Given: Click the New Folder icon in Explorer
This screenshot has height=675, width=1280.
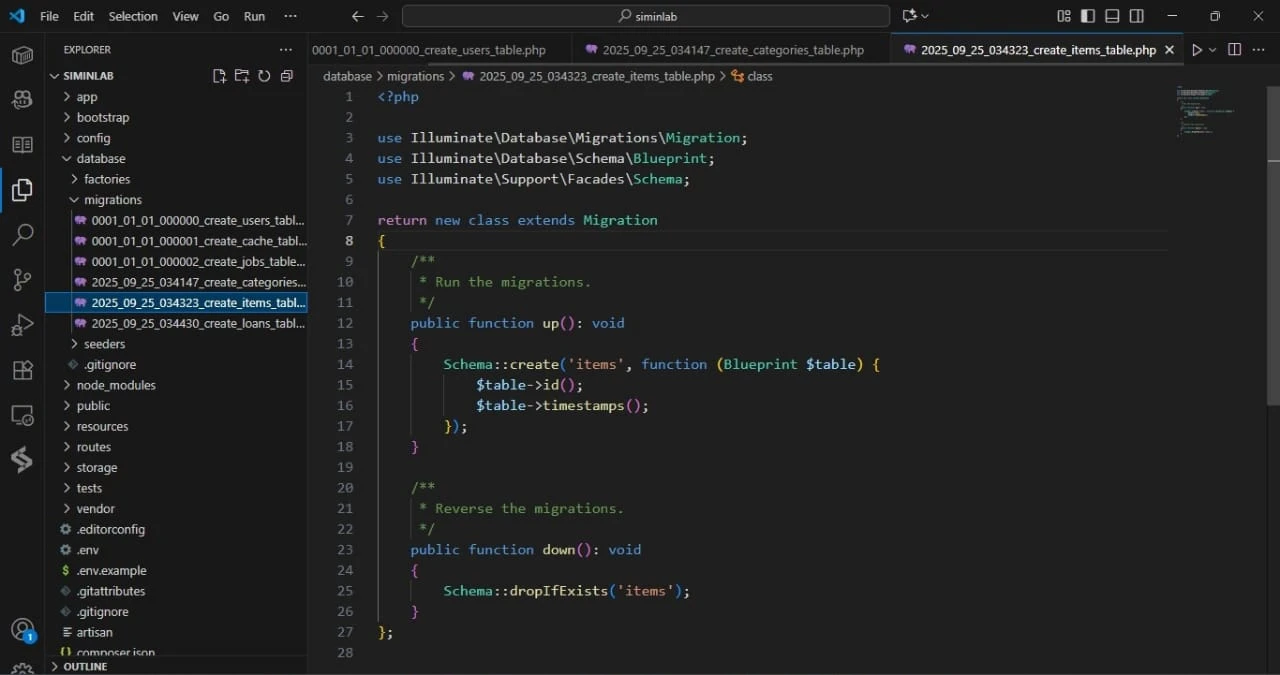Looking at the screenshot, I should pyautogui.click(x=241, y=76).
